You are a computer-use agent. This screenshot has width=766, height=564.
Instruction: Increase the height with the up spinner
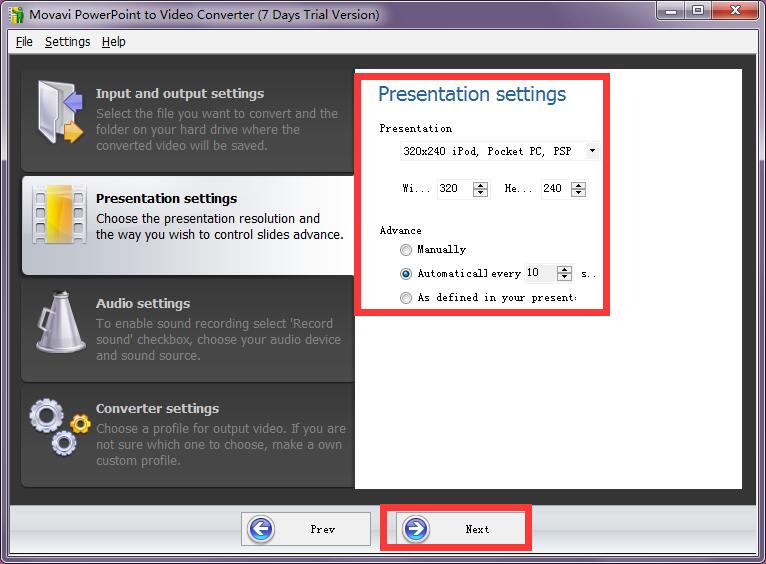pyautogui.click(x=579, y=185)
